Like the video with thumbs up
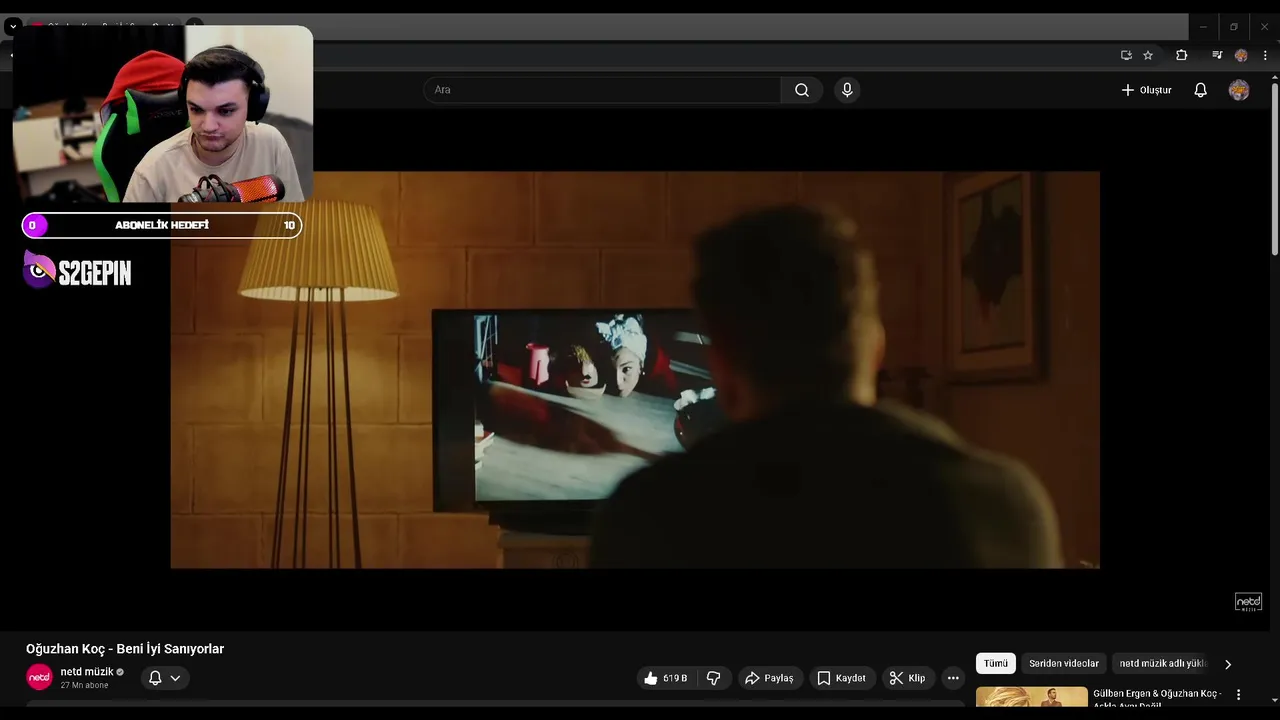Viewport: 1280px width, 720px height. pos(666,678)
